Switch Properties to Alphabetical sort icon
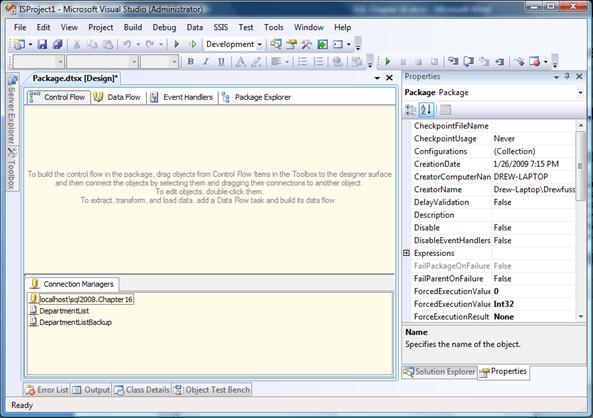The width and height of the screenshot is (593, 418). 426,110
